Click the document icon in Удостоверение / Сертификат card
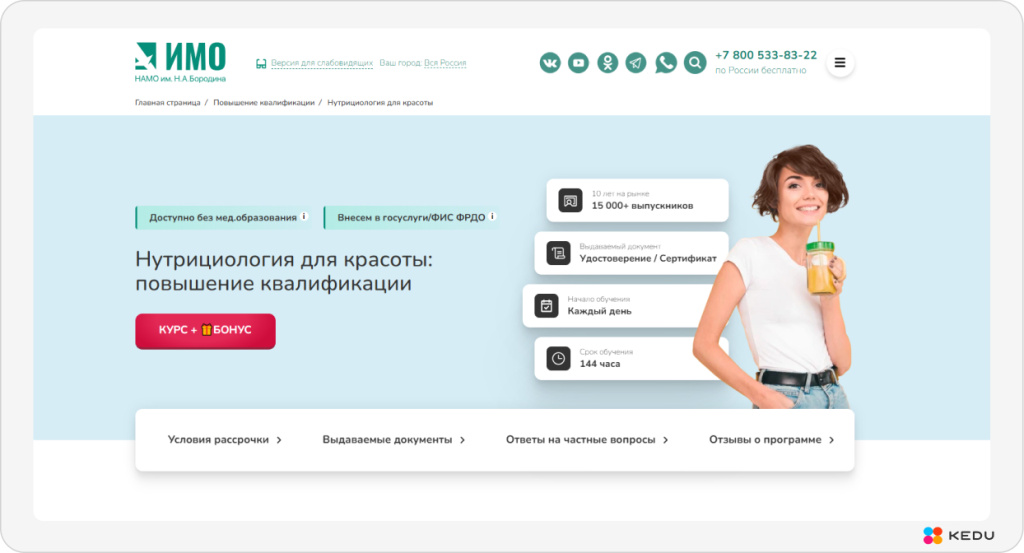This screenshot has height=553, width=1024. click(558, 253)
